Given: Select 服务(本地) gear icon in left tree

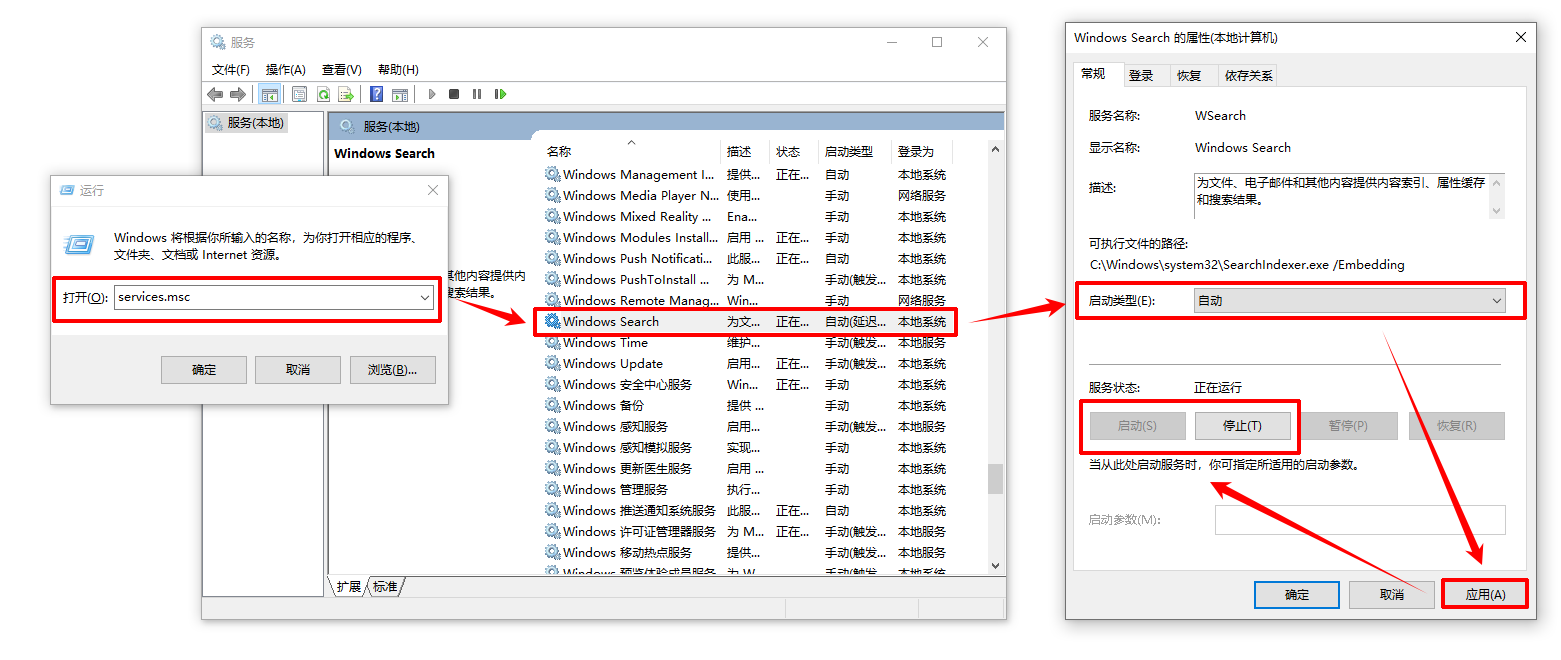Looking at the screenshot, I should pyautogui.click(x=215, y=123).
